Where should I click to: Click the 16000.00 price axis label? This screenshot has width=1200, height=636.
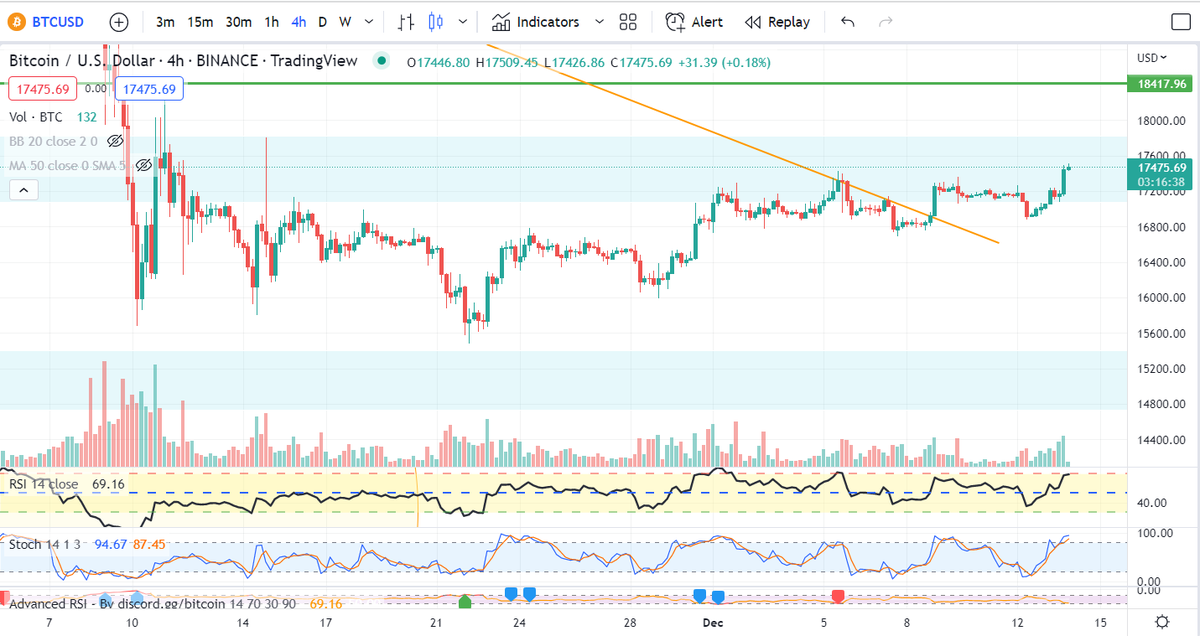tap(1160, 298)
